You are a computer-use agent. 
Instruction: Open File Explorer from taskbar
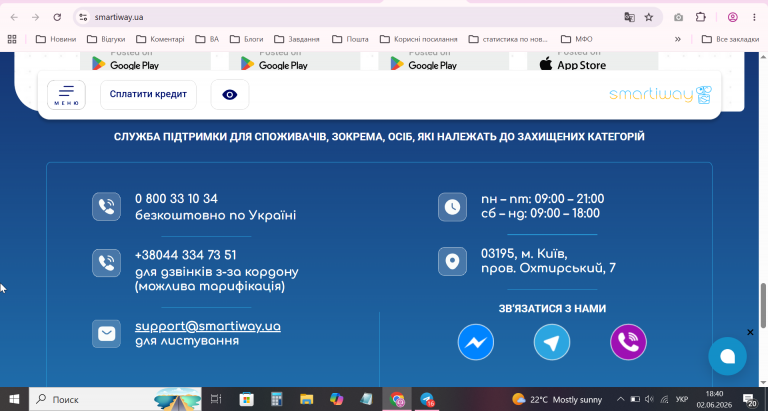(307, 399)
